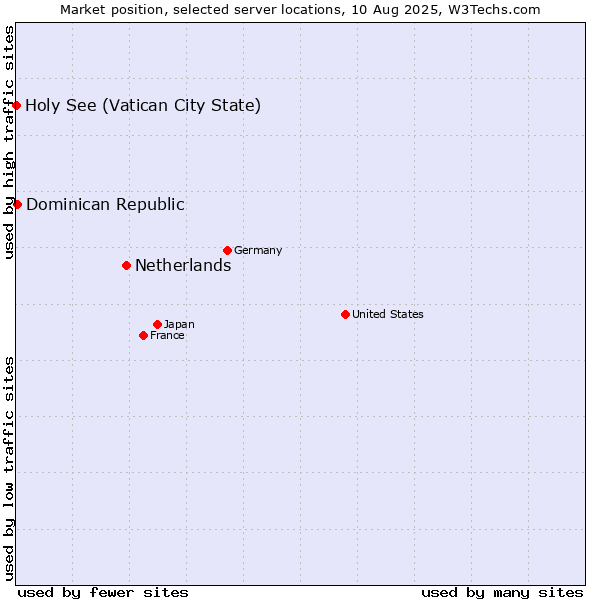The width and height of the screenshot is (600, 600).
Task: Click the Germany red diamond marker
Action: tap(228, 251)
